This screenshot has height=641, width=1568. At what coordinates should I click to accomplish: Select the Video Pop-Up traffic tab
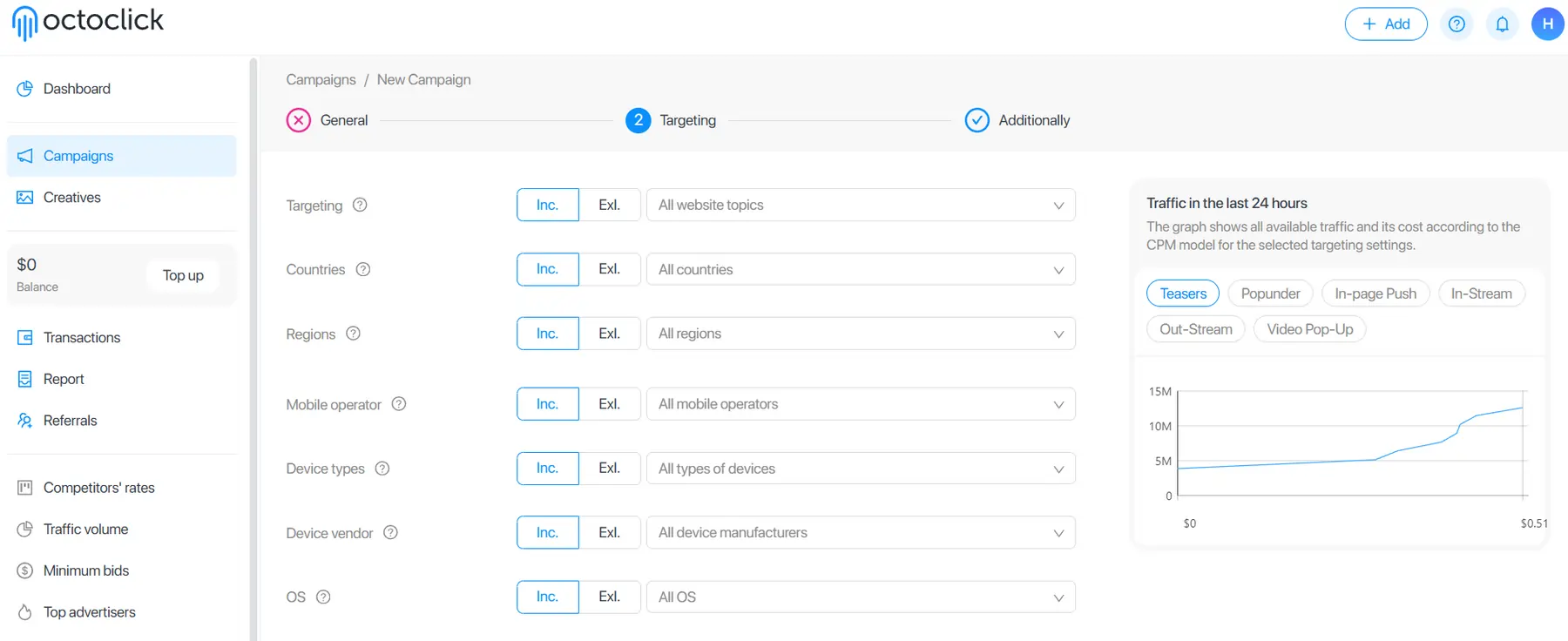coord(1309,329)
